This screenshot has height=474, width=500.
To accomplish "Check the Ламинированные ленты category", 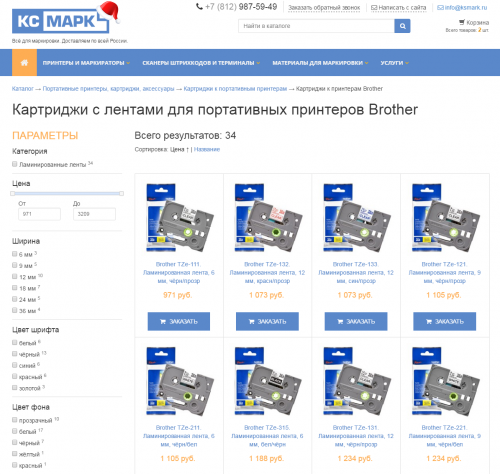I will pos(15,164).
